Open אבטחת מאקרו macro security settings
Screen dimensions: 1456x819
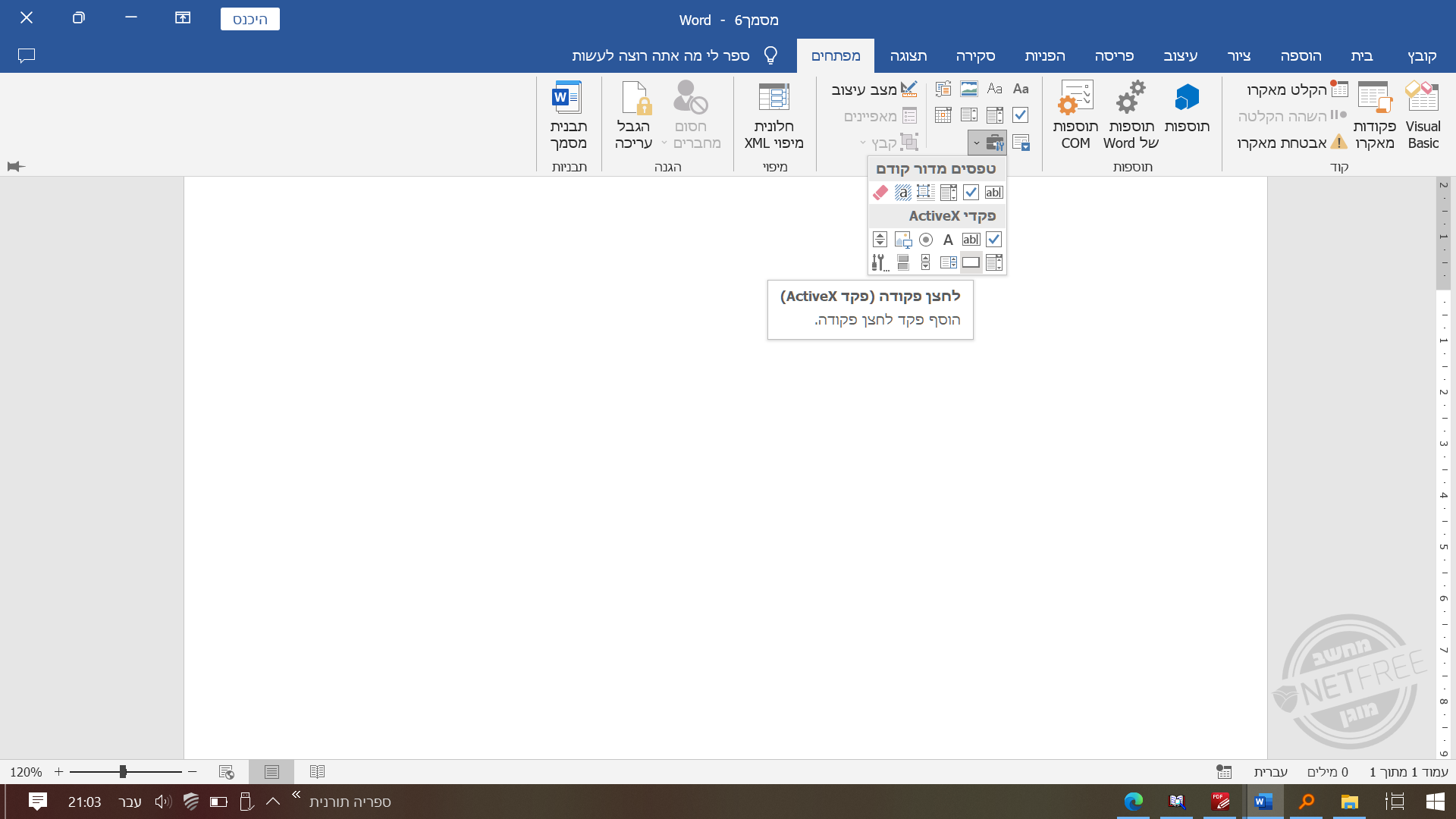coord(1292,143)
